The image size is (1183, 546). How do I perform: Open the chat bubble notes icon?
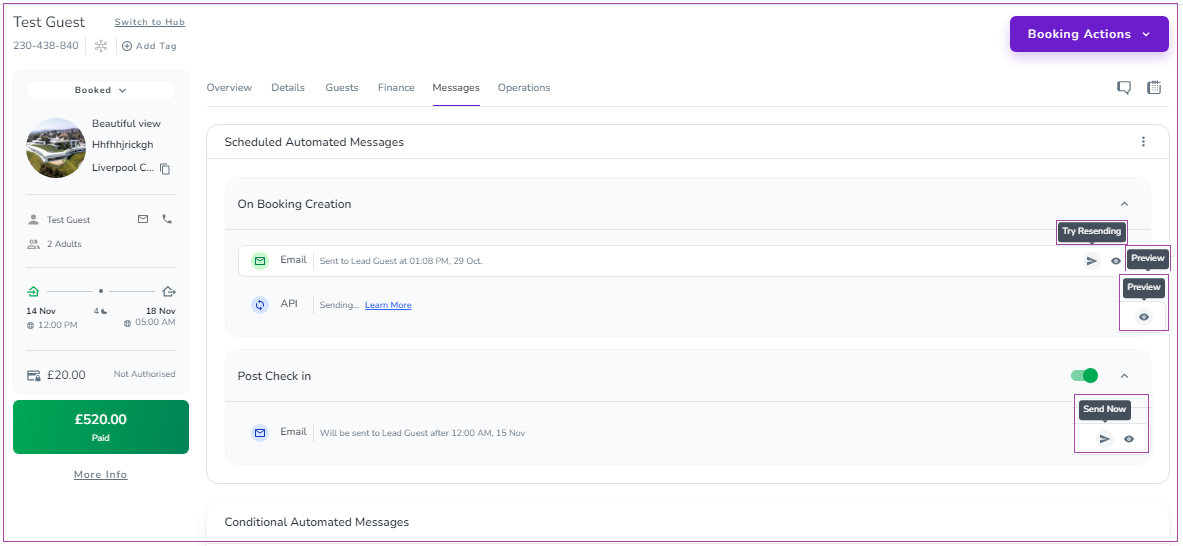pyautogui.click(x=1124, y=88)
